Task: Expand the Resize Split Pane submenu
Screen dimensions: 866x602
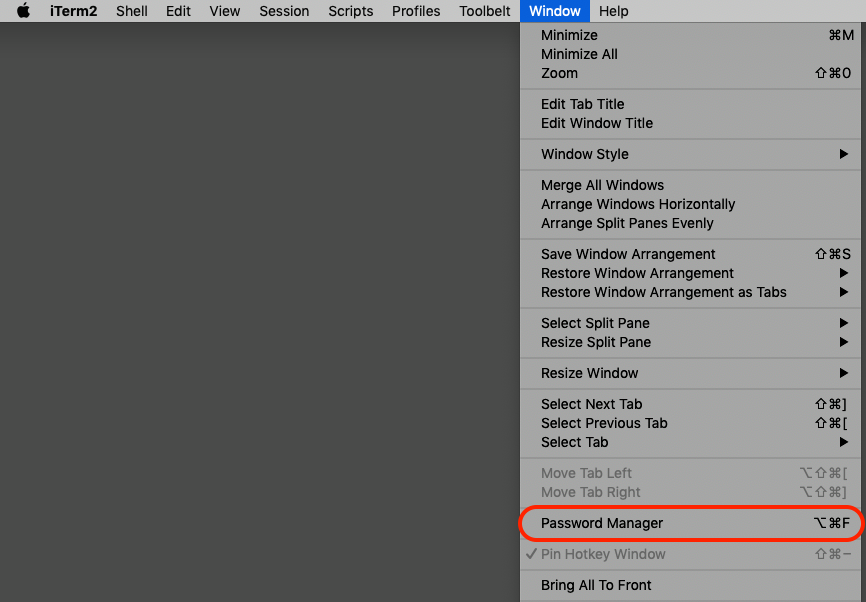Action: pyautogui.click(x=690, y=342)
